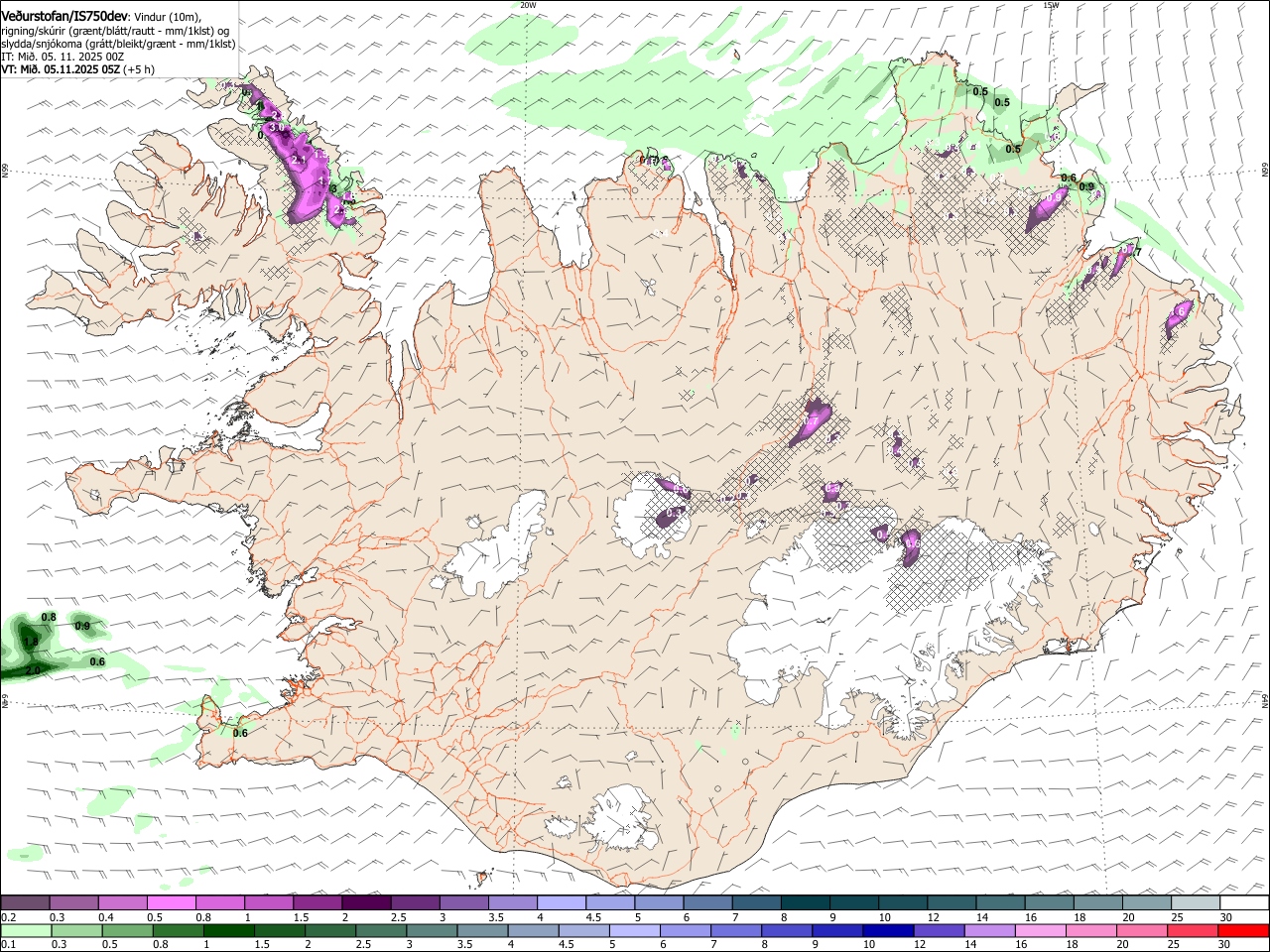Click the 'VT: Mið. 05.11.2025 05Z (+5 h)' line
The width and height of the screenshot is (1270, 952).
click(x=77, y=69)
